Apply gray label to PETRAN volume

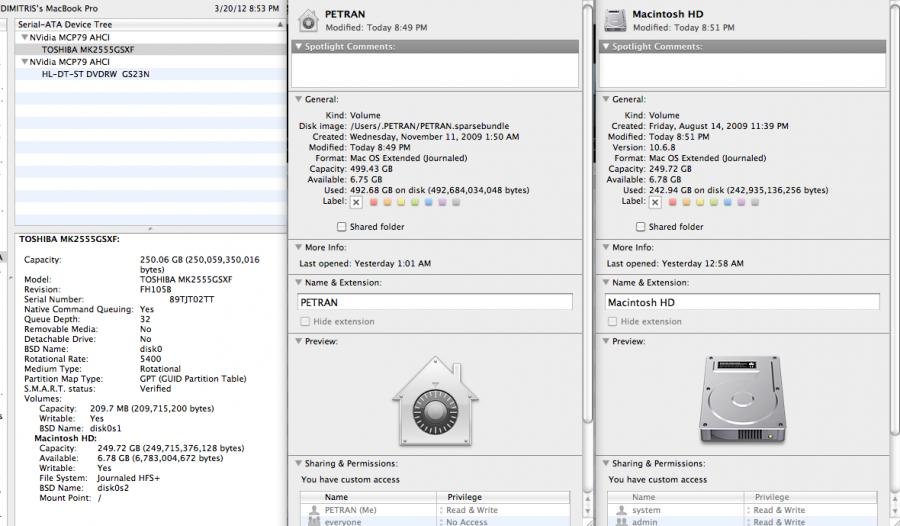pyautogui.click(x=456, y=202)
